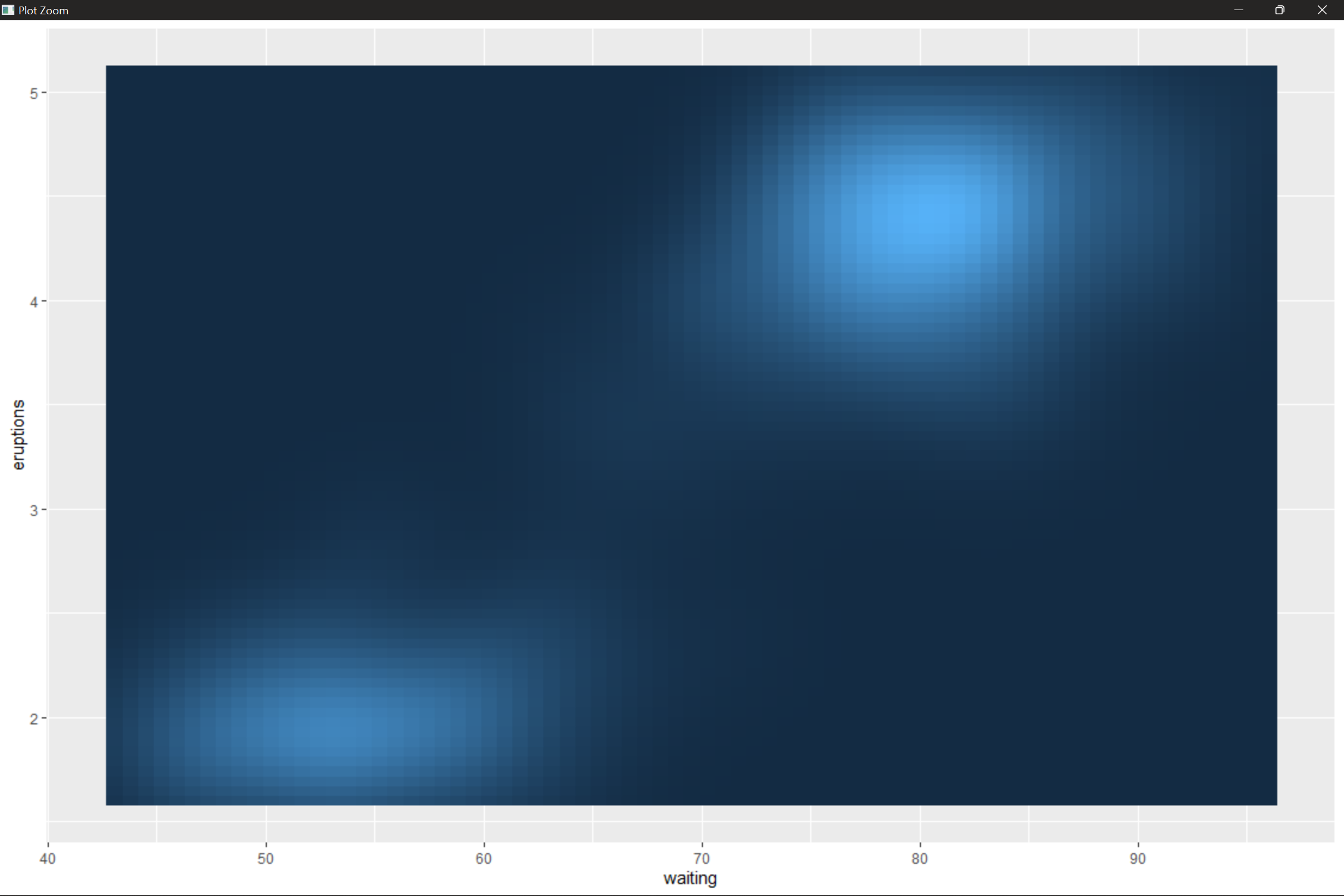
Task: Click the Plot Zoom window icon
Action: point(8,10)
